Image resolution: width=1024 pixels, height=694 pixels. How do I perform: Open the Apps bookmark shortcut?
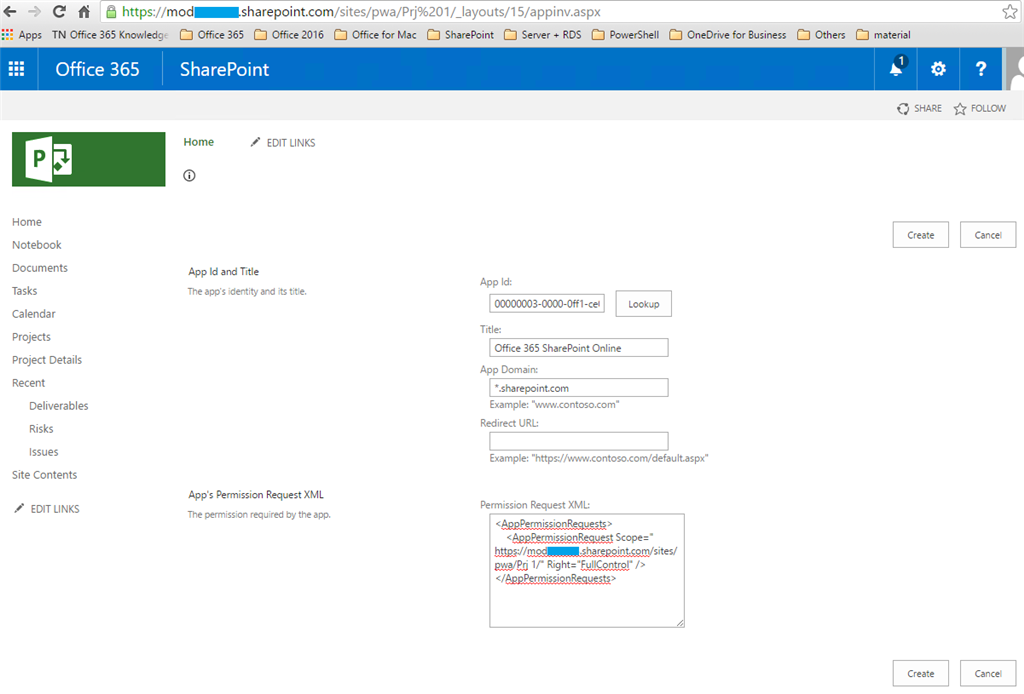22,35
